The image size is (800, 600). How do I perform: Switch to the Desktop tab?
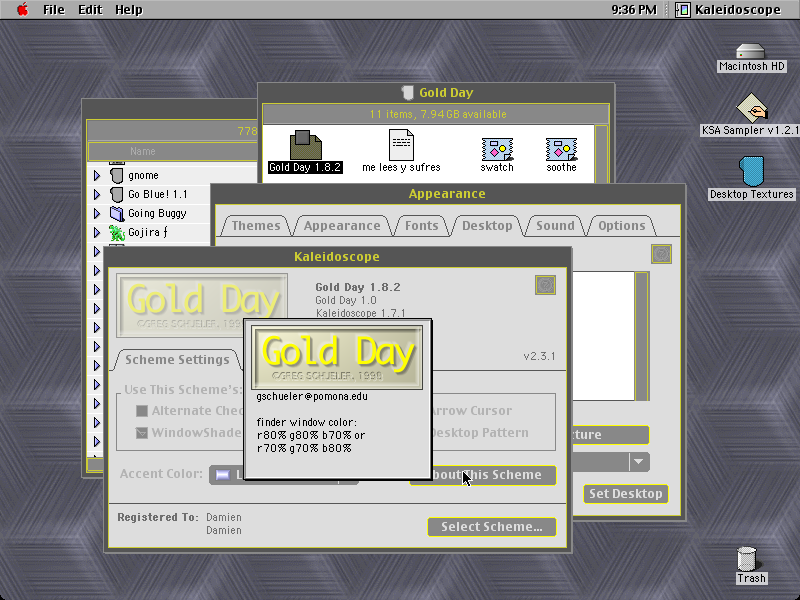tap(487, 226)
